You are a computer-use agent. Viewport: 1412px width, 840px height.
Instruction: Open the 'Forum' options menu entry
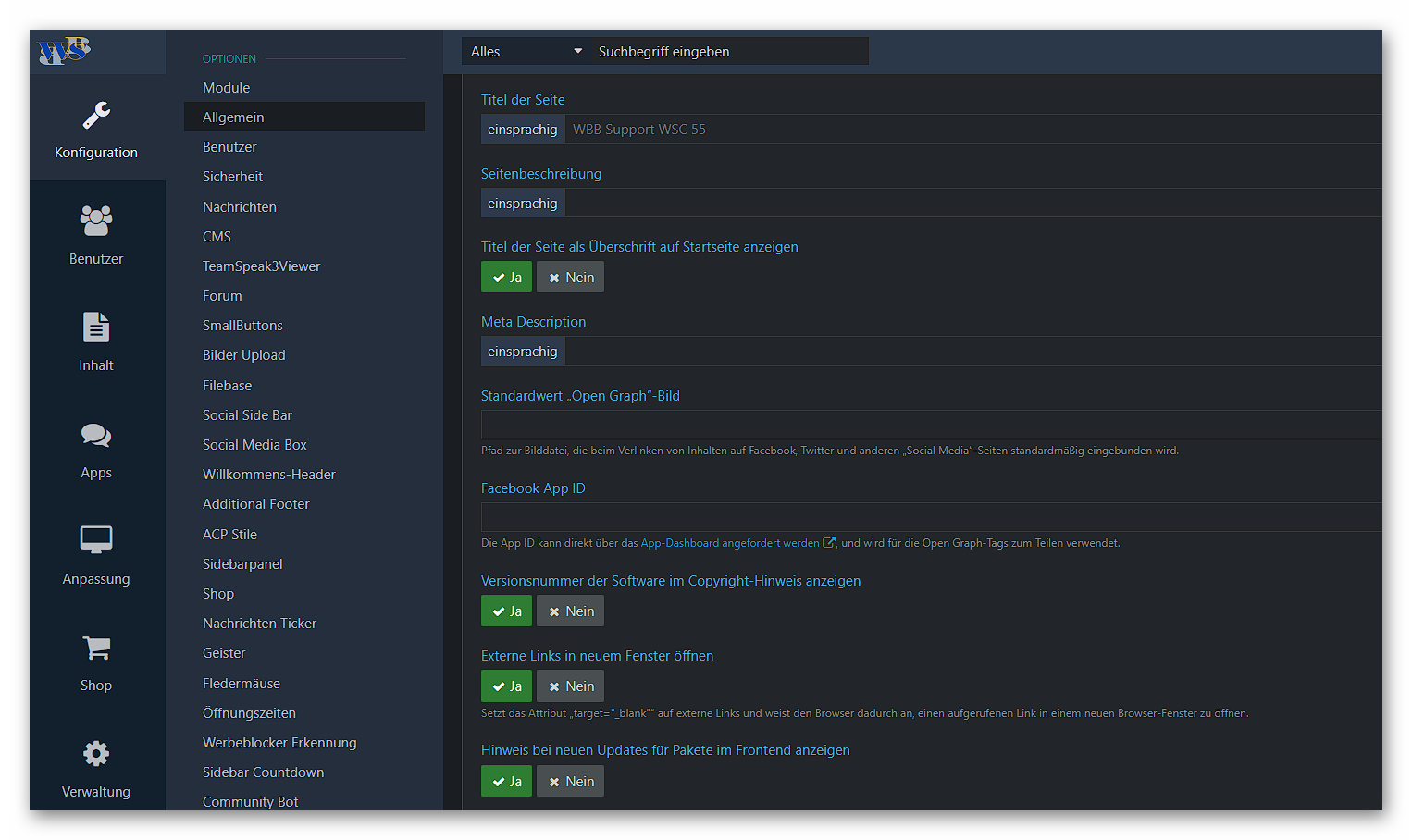coord(222,296)
